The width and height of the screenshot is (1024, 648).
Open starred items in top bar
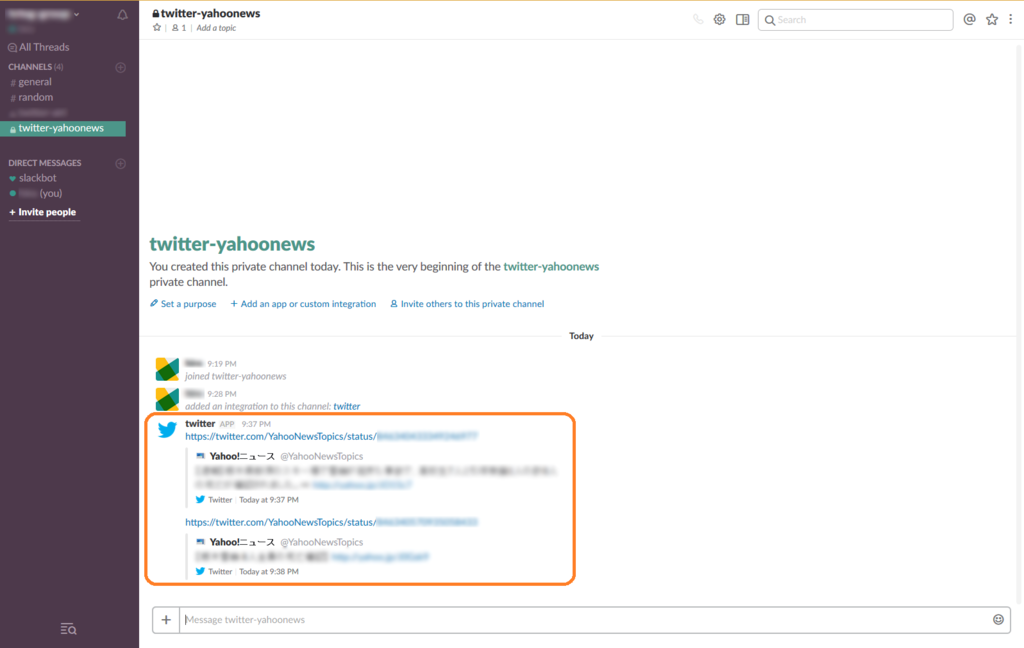pyautogui.click(x=992, y=20)
